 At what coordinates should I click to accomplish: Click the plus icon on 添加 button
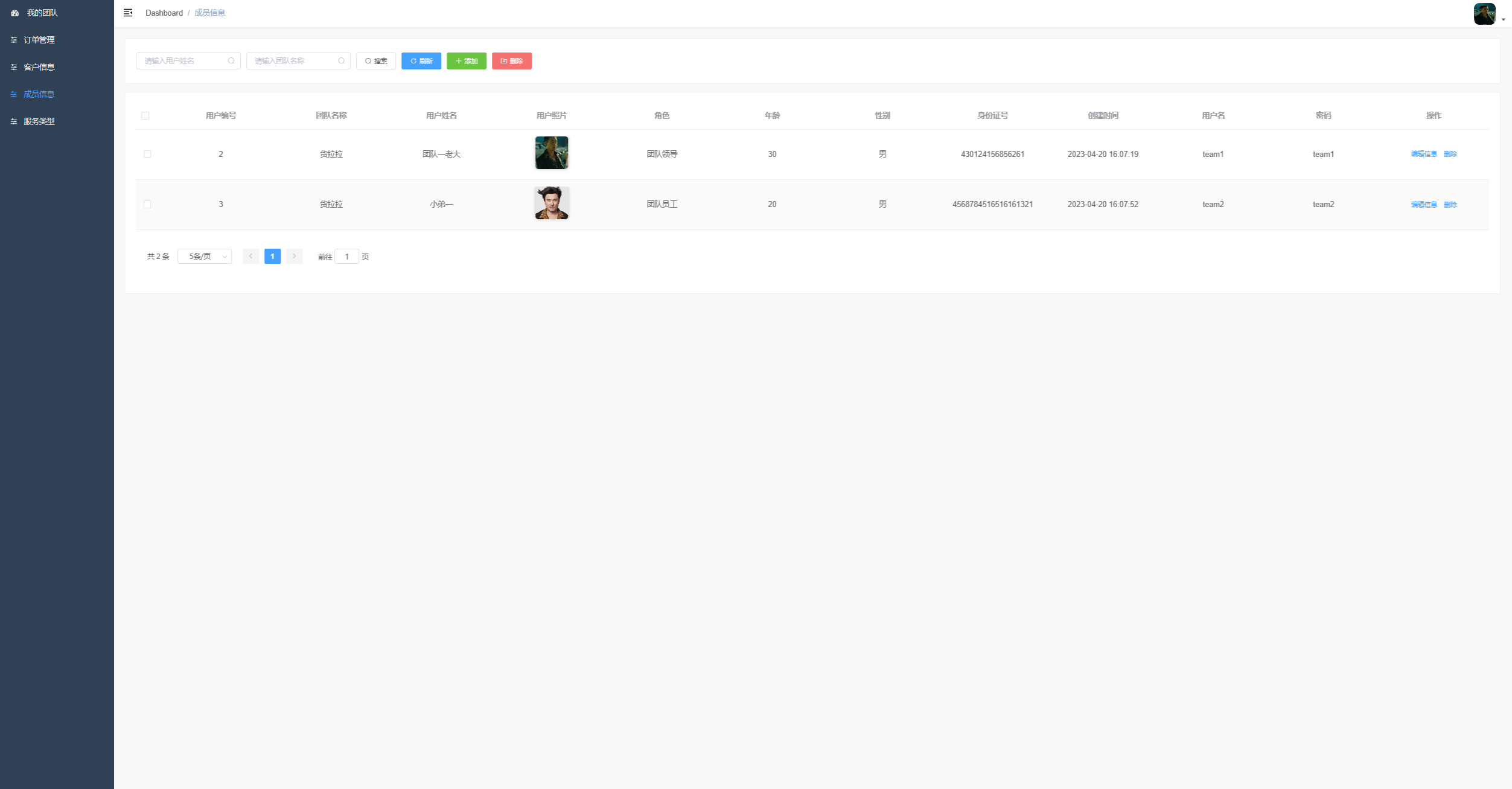click(458, 60)
